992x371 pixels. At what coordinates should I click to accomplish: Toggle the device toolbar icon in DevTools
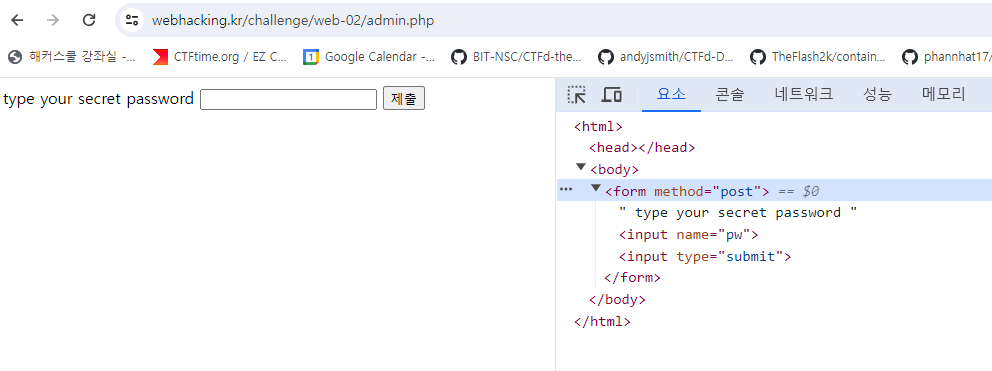(612, 95)
